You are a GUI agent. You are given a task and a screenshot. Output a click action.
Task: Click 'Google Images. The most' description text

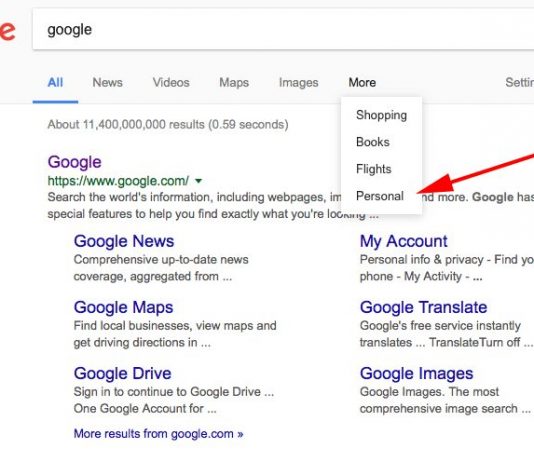click(x=429, y=392)
